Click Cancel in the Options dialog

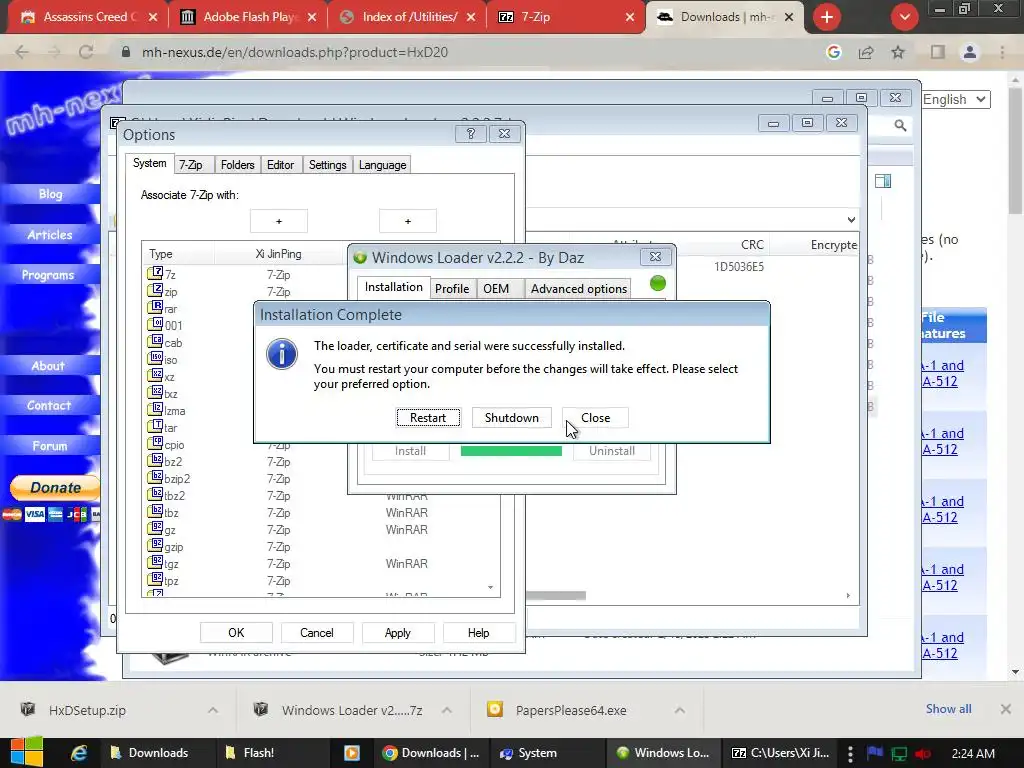coord(317,633)
